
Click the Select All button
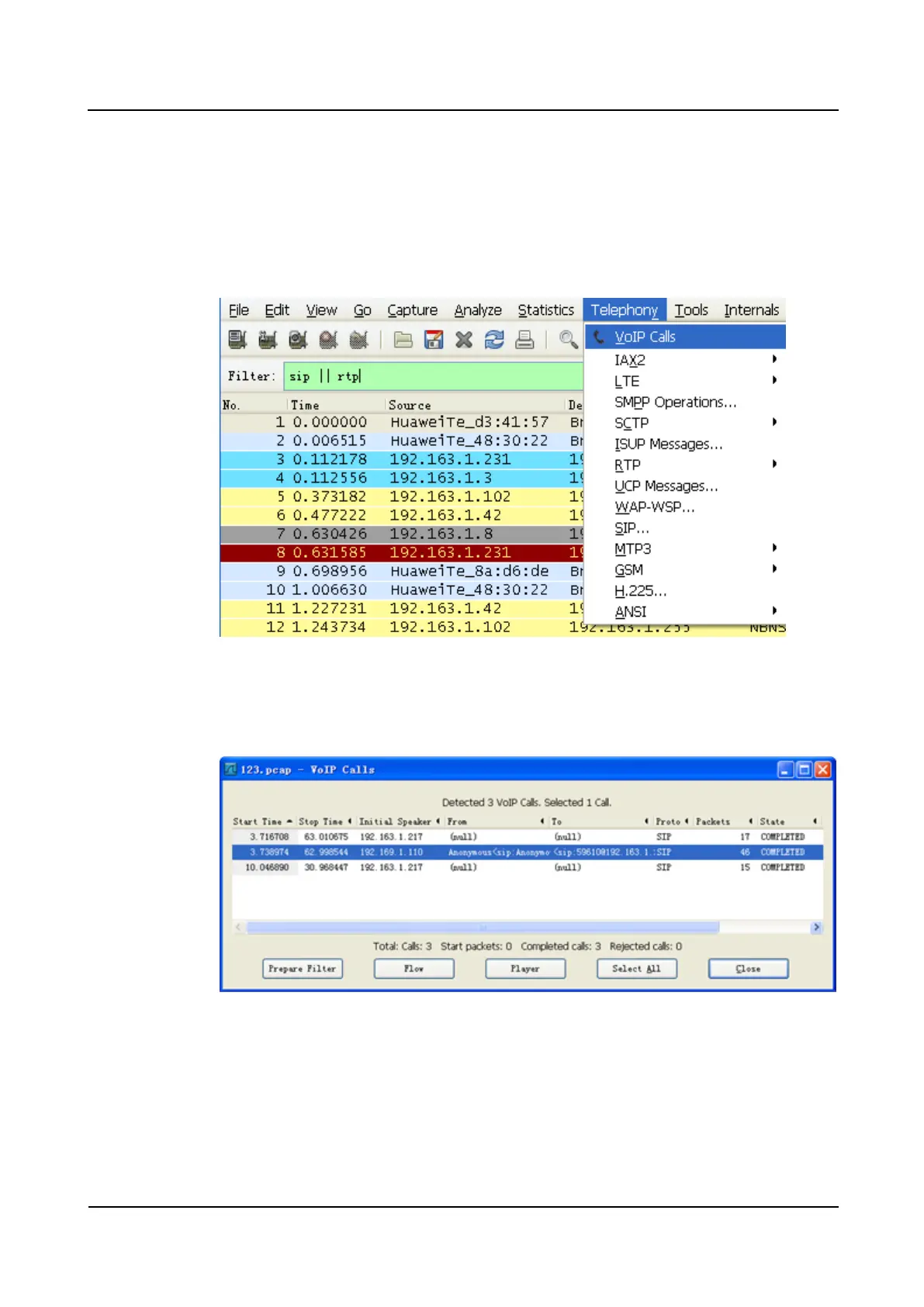coord(637,969)
